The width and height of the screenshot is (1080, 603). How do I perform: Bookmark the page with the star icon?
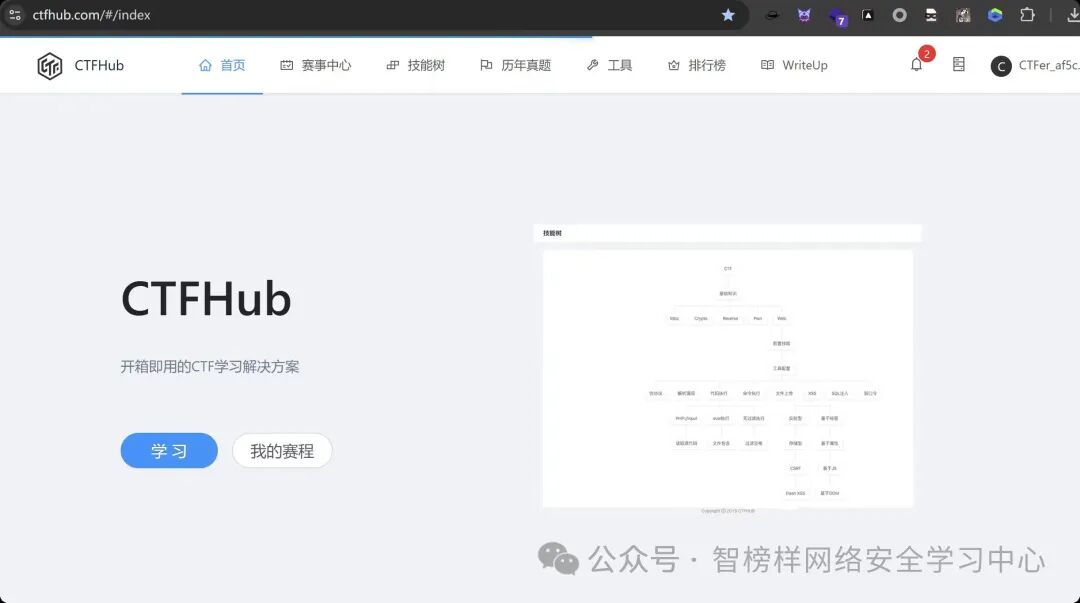(x=728, y=15)
